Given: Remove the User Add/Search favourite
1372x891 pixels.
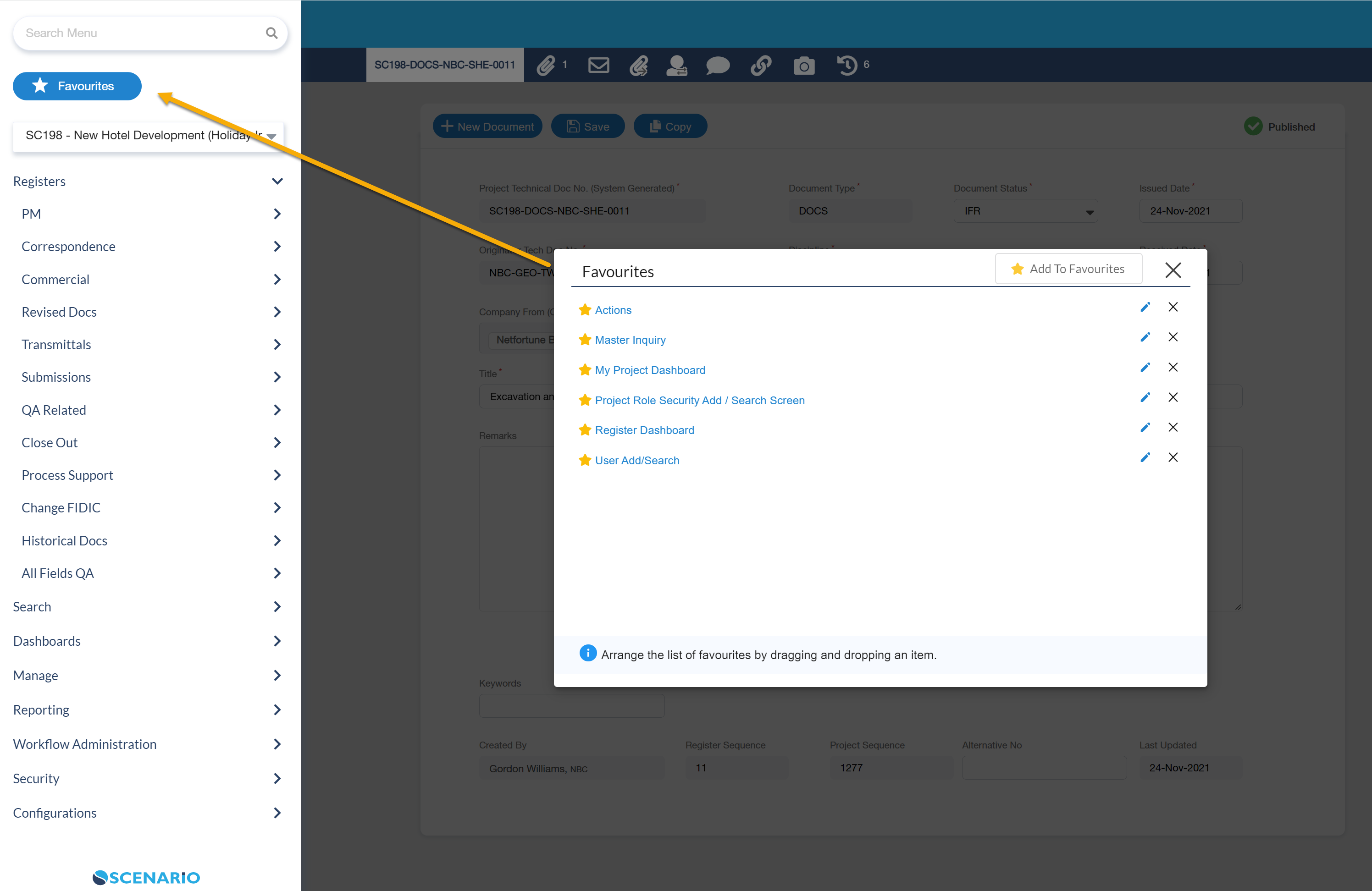Looking at the screenshot, I should 1173,457.
